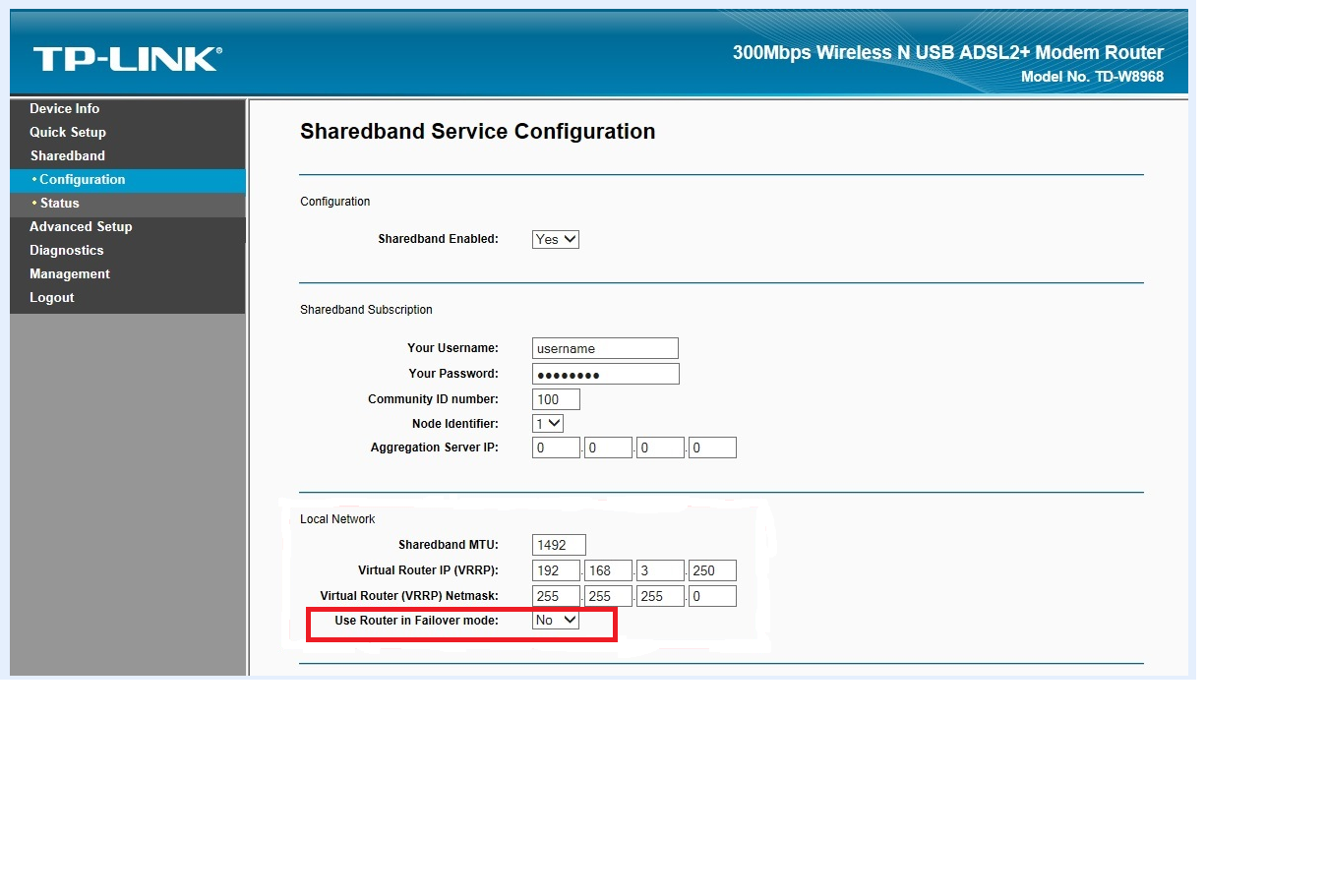Click the Local Network section label

click(337, 519)
